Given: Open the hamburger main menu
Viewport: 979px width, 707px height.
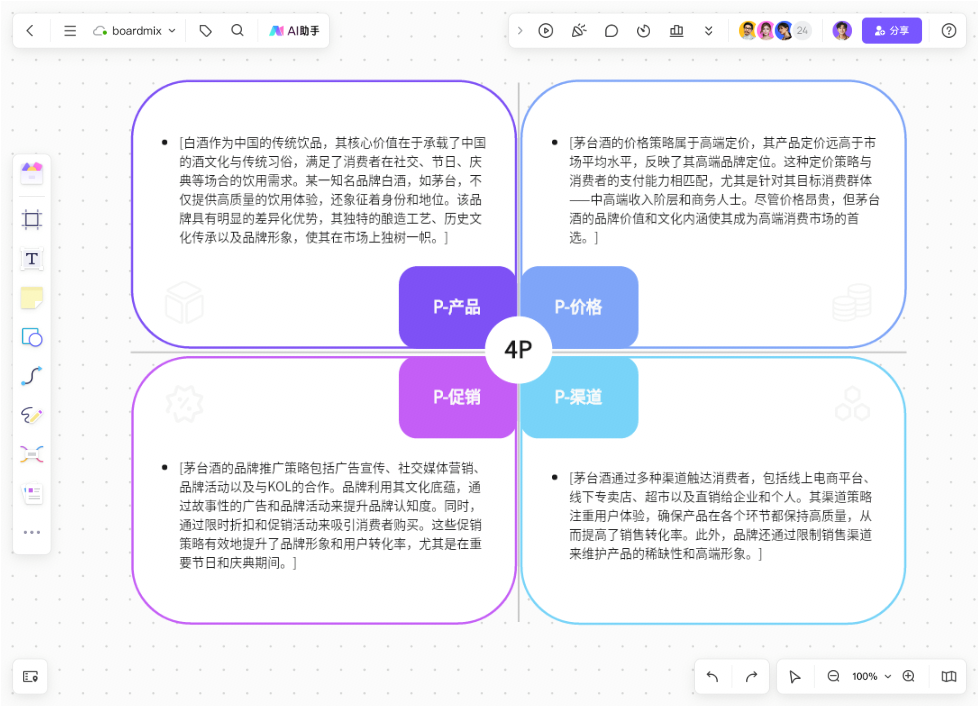Looking at the screenshot, I should (70, 31).
